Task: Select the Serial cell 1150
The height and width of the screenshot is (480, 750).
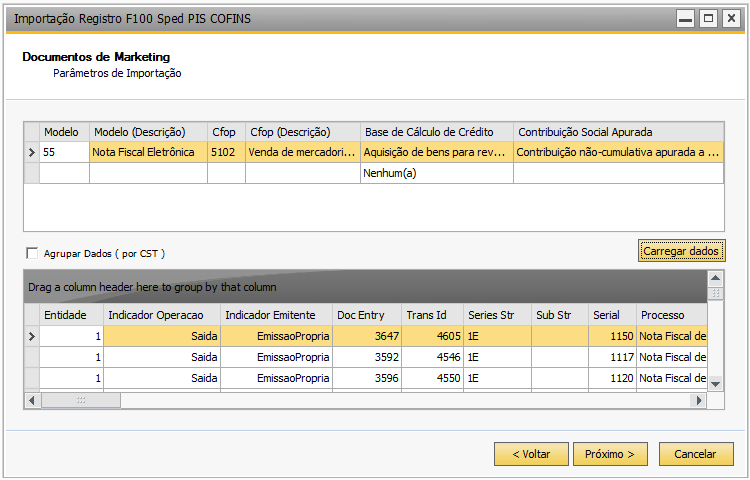Action: coord(612,336)
